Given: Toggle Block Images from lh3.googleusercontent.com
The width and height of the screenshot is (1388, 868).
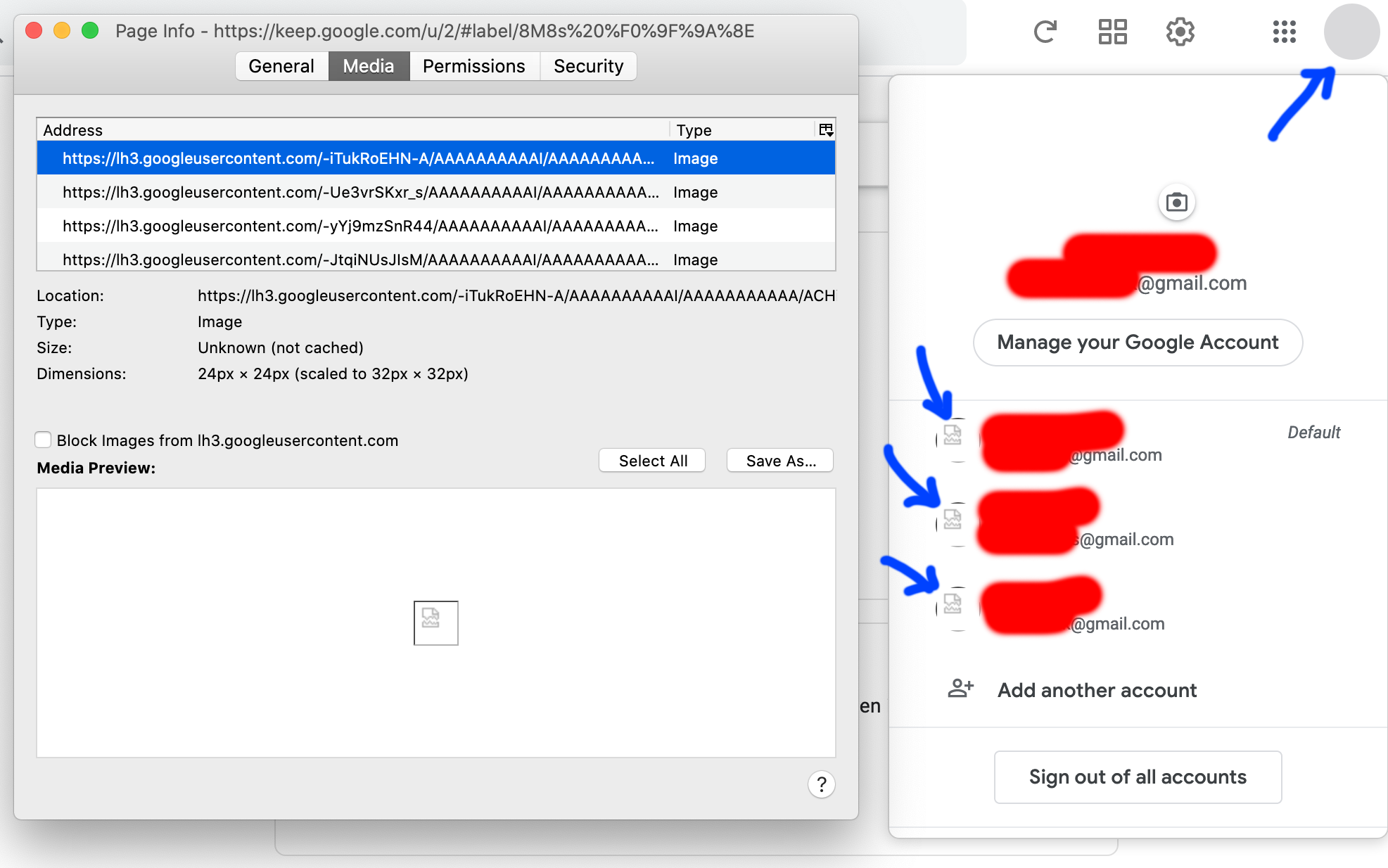Looking at the screenshot, I should point(42,440).
